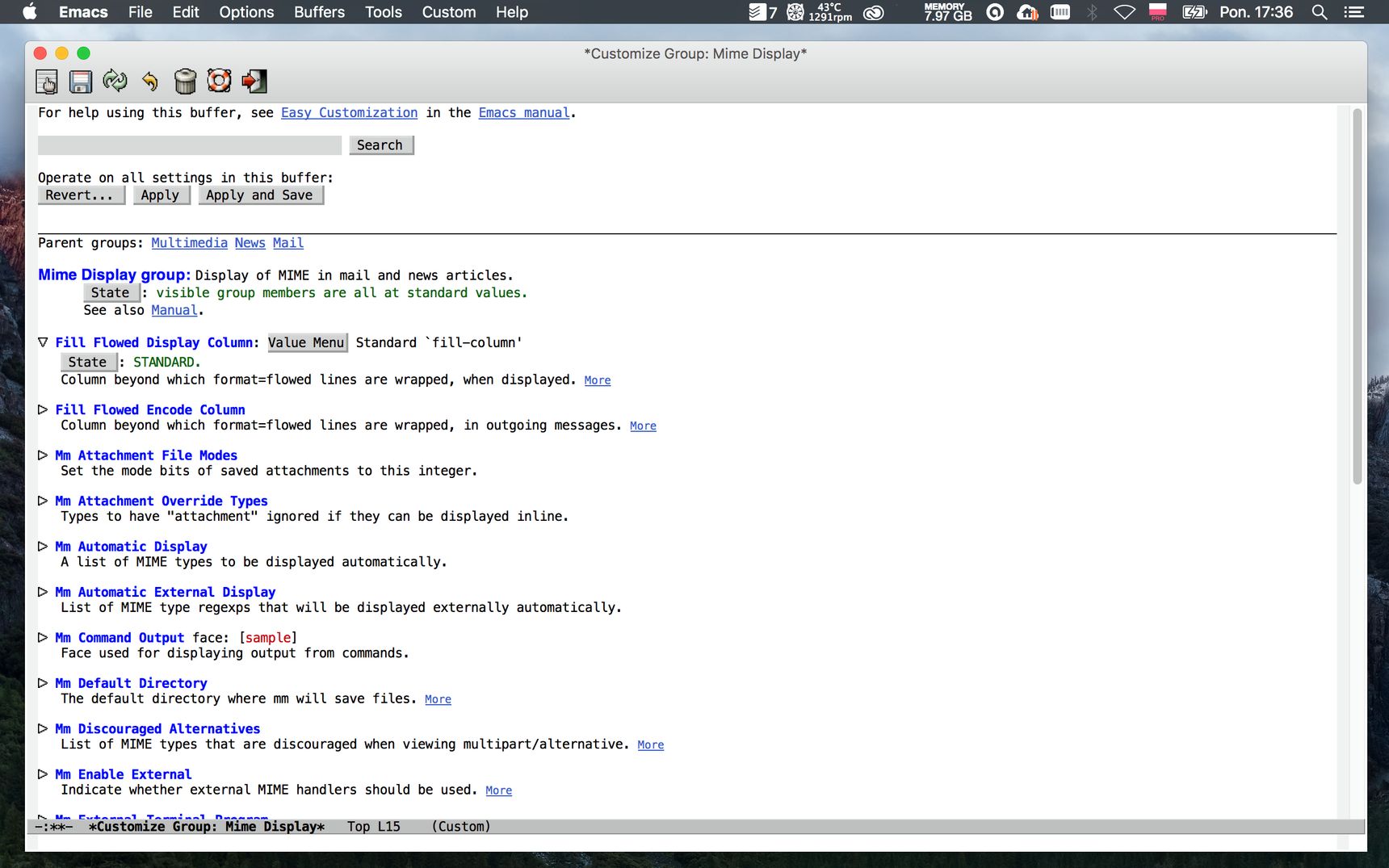This screenshot has width=1389, height=868.
Task: Open the Buffers menu
Action: (x=319, y=12)
